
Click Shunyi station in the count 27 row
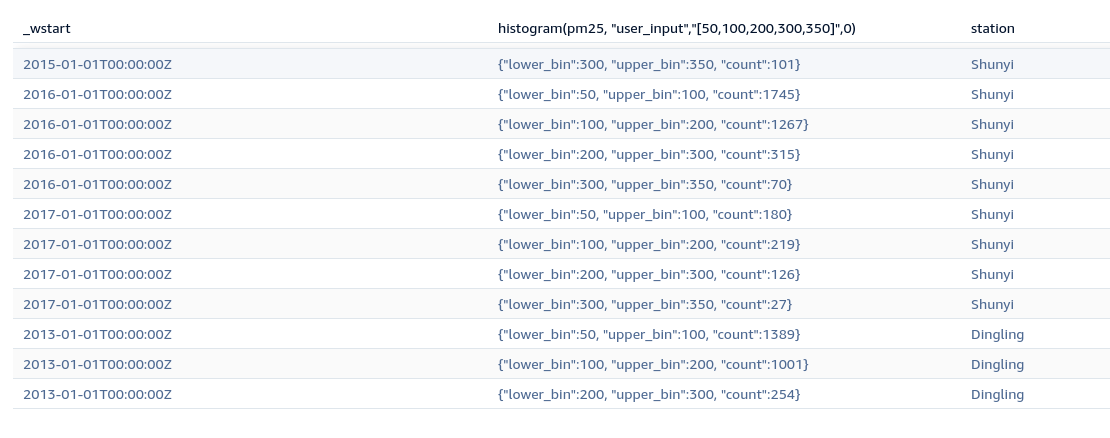[992, 304]
